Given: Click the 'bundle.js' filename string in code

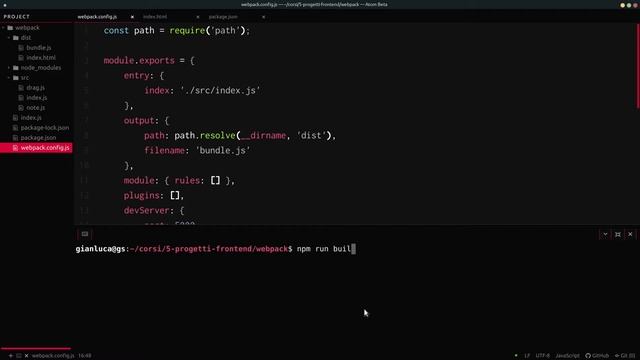Looking at the screenshot, I should (x=223, y=151).
